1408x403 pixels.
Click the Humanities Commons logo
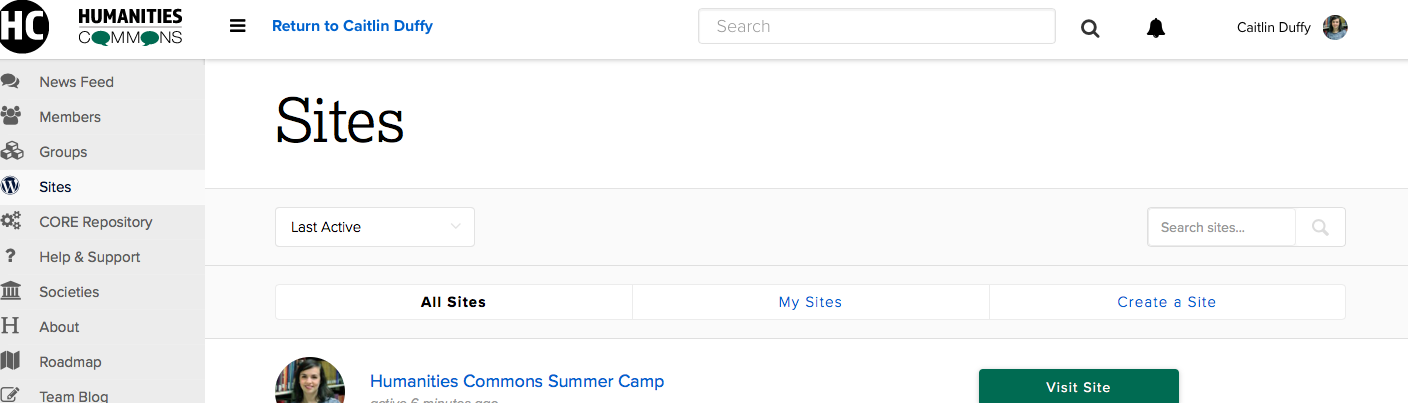click(x=92, y=27)
